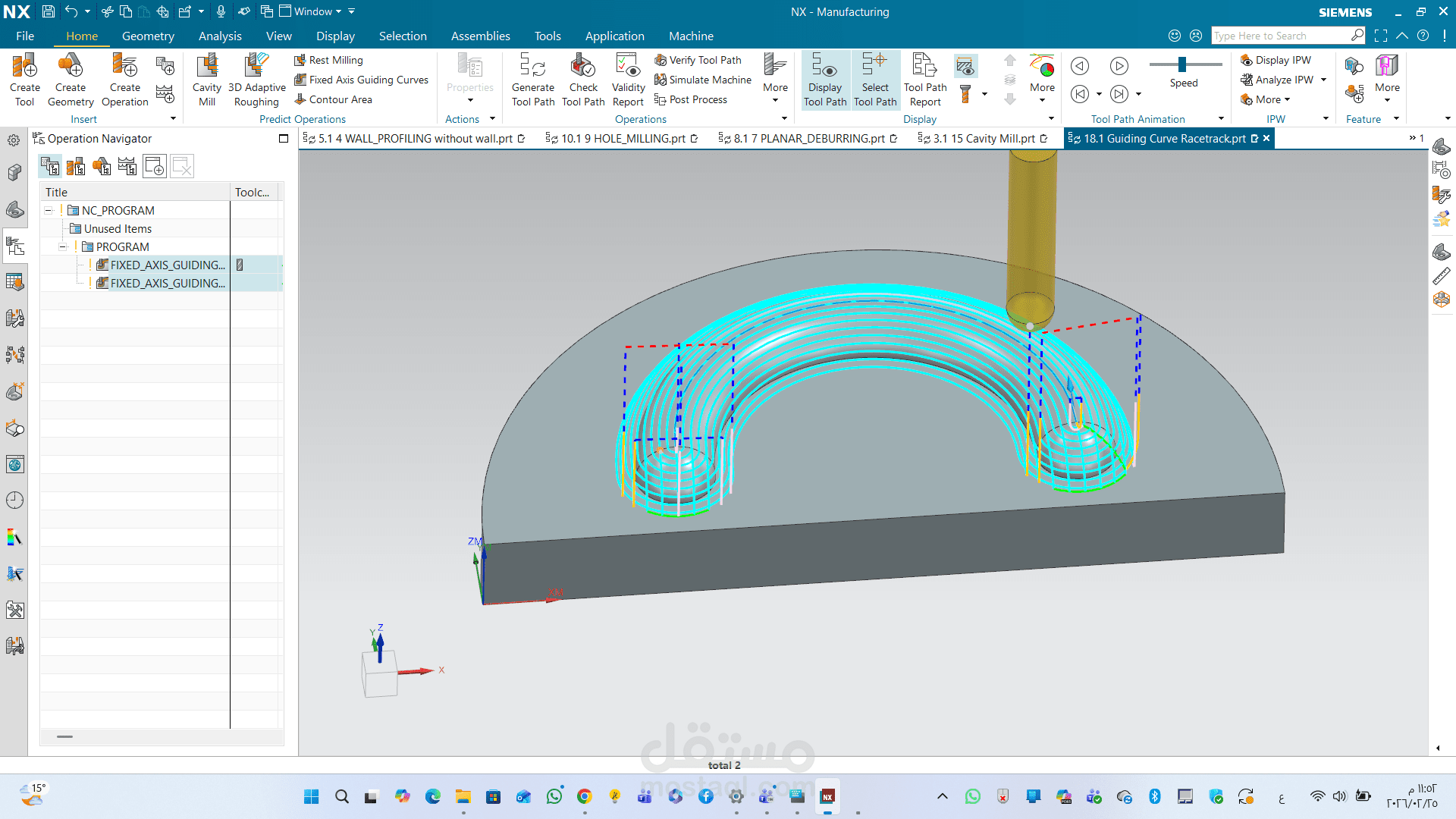Click Generate Tool Path
The height and width of the screenshot is (819, 1456).
(x=532, y=79)
